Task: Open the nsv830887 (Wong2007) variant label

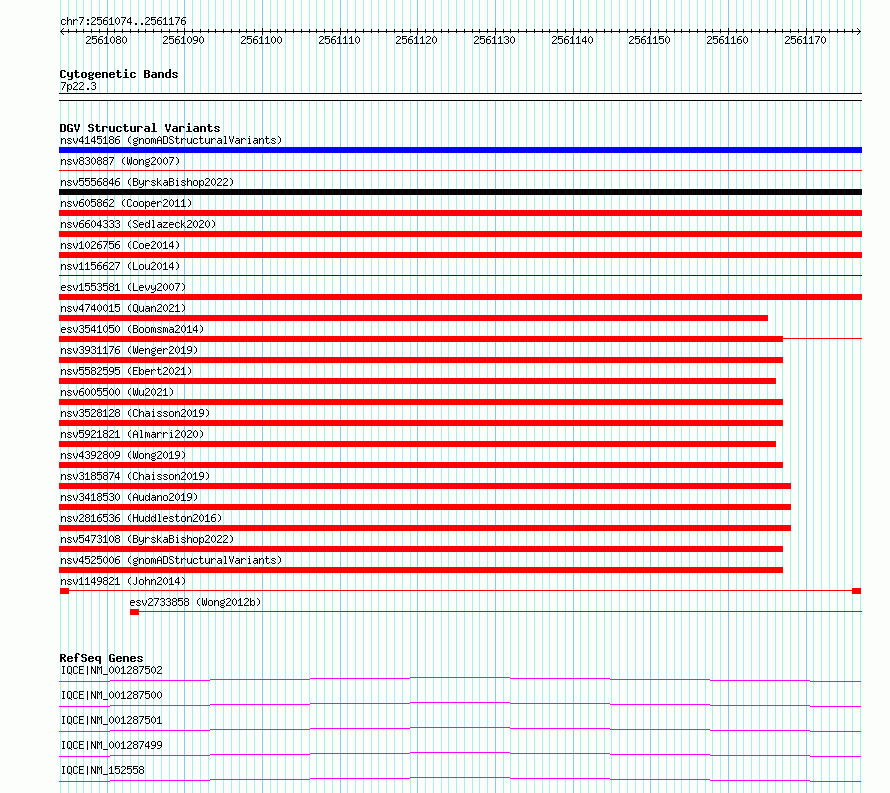Action: tap(120, 161)
